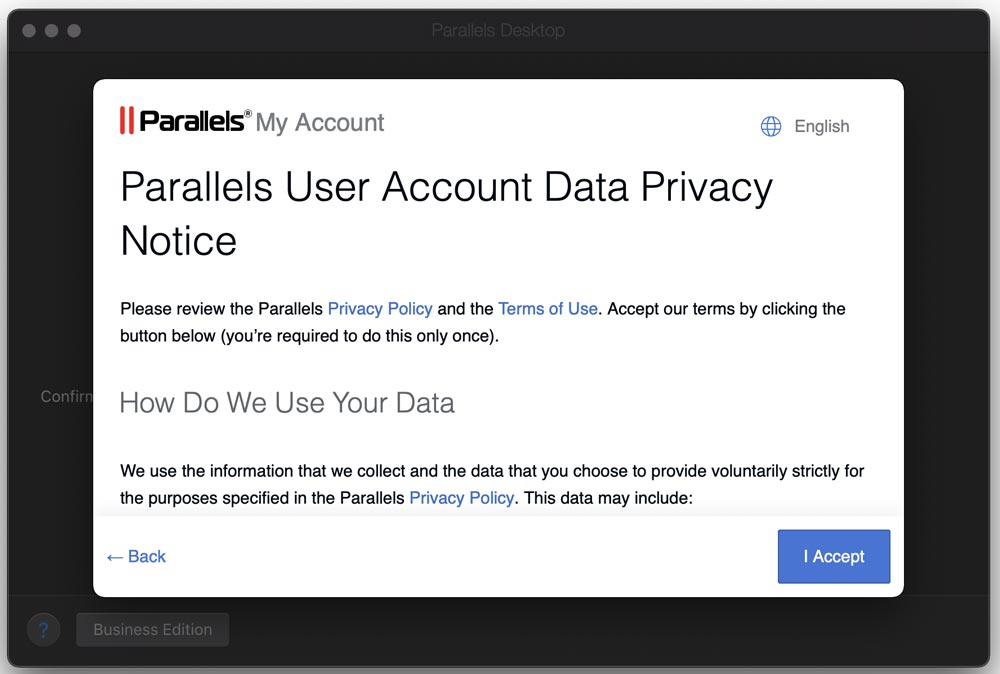The width and height of the screenshot is (1000, 674).
Task: Click the I Accept button
Action: click(x=833, y=557)
